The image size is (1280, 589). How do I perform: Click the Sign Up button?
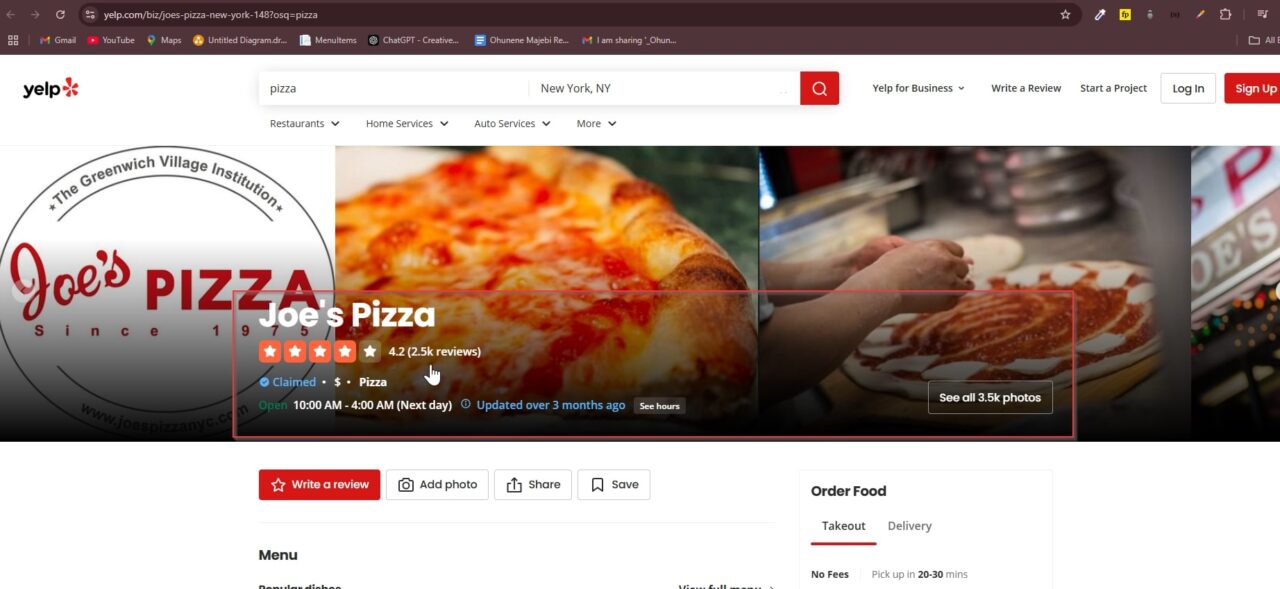(1254, 88)
